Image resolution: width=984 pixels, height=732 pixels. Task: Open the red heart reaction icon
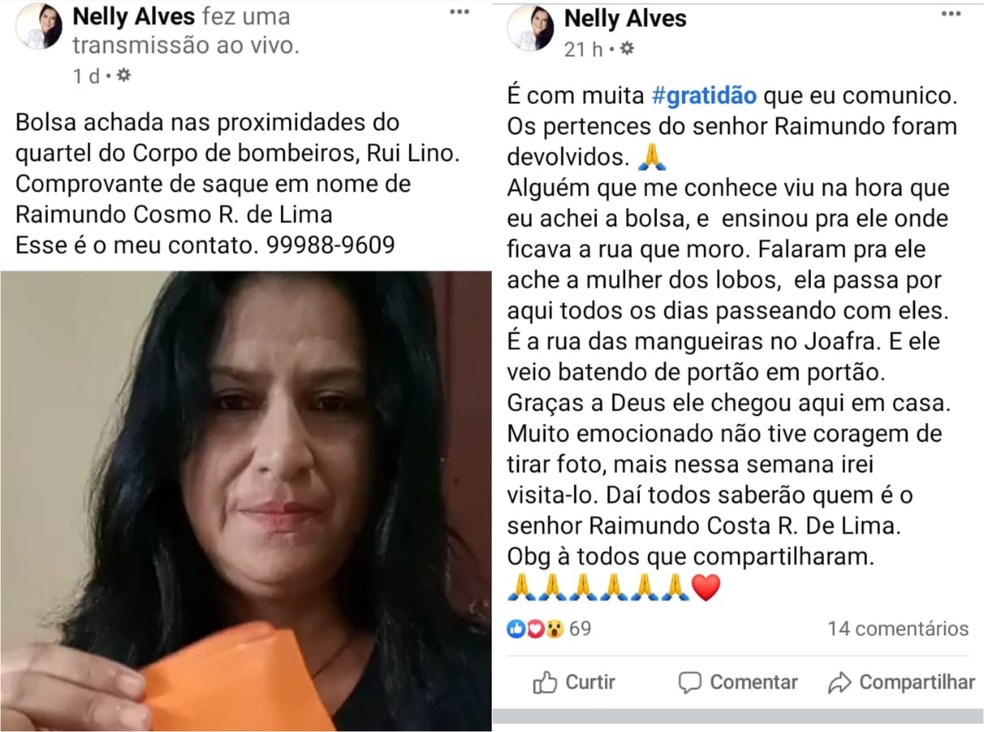tap(535, 628)
